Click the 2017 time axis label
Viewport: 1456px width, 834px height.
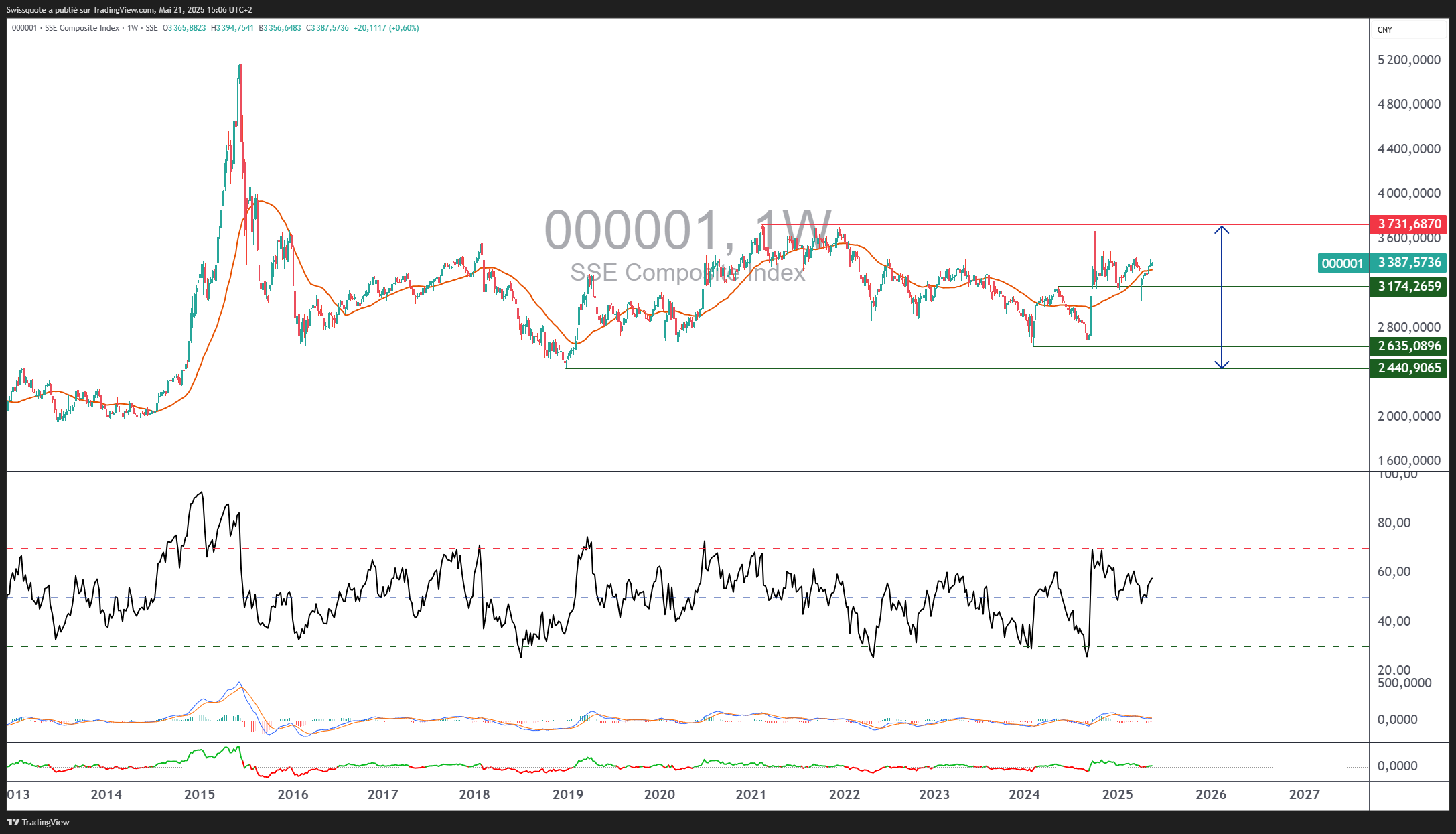383,794
